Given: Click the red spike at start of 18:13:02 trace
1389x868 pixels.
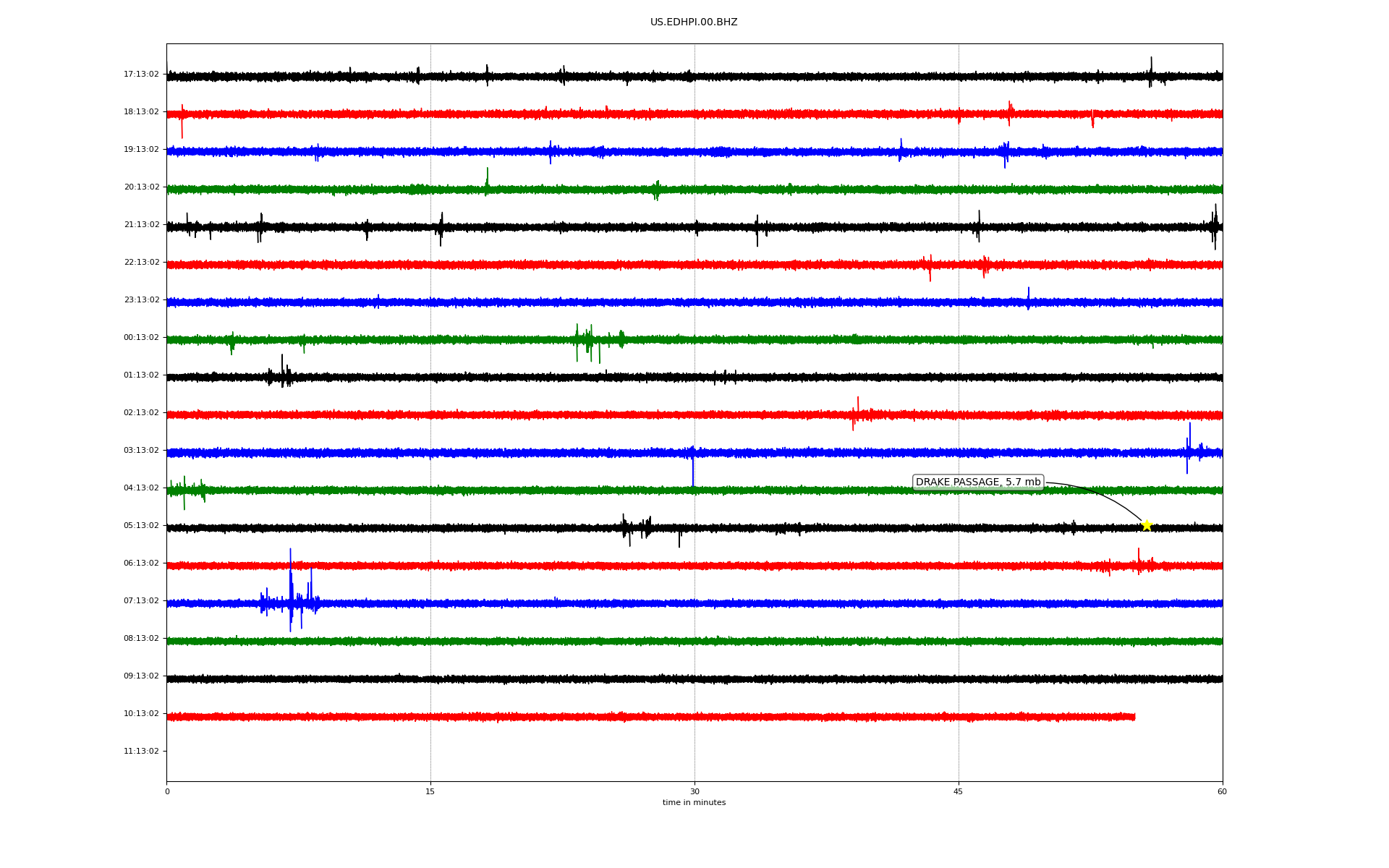Looking at the screenshot, I should pos(182,120).
